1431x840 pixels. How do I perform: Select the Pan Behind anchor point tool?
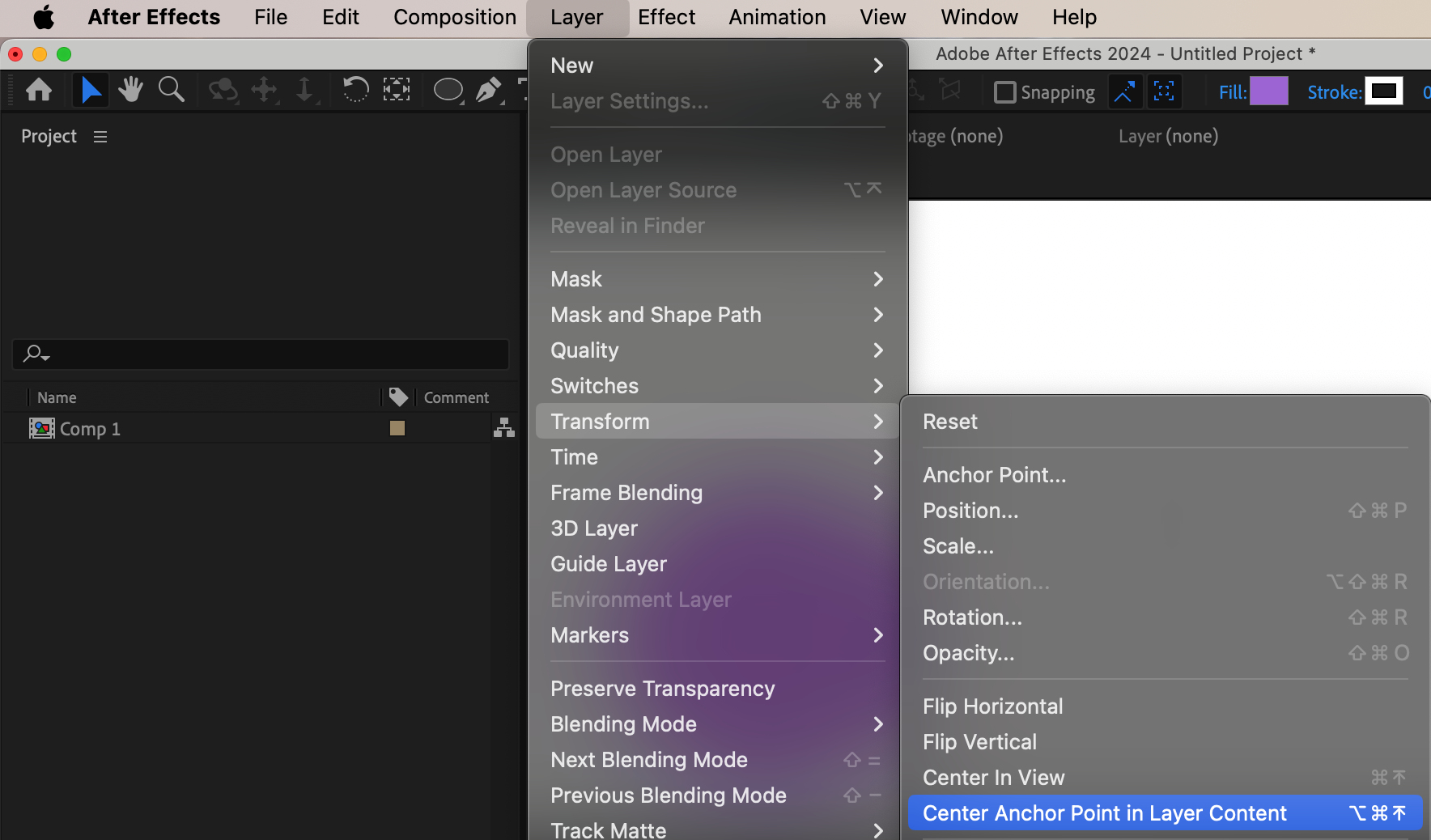pos(397,89)
